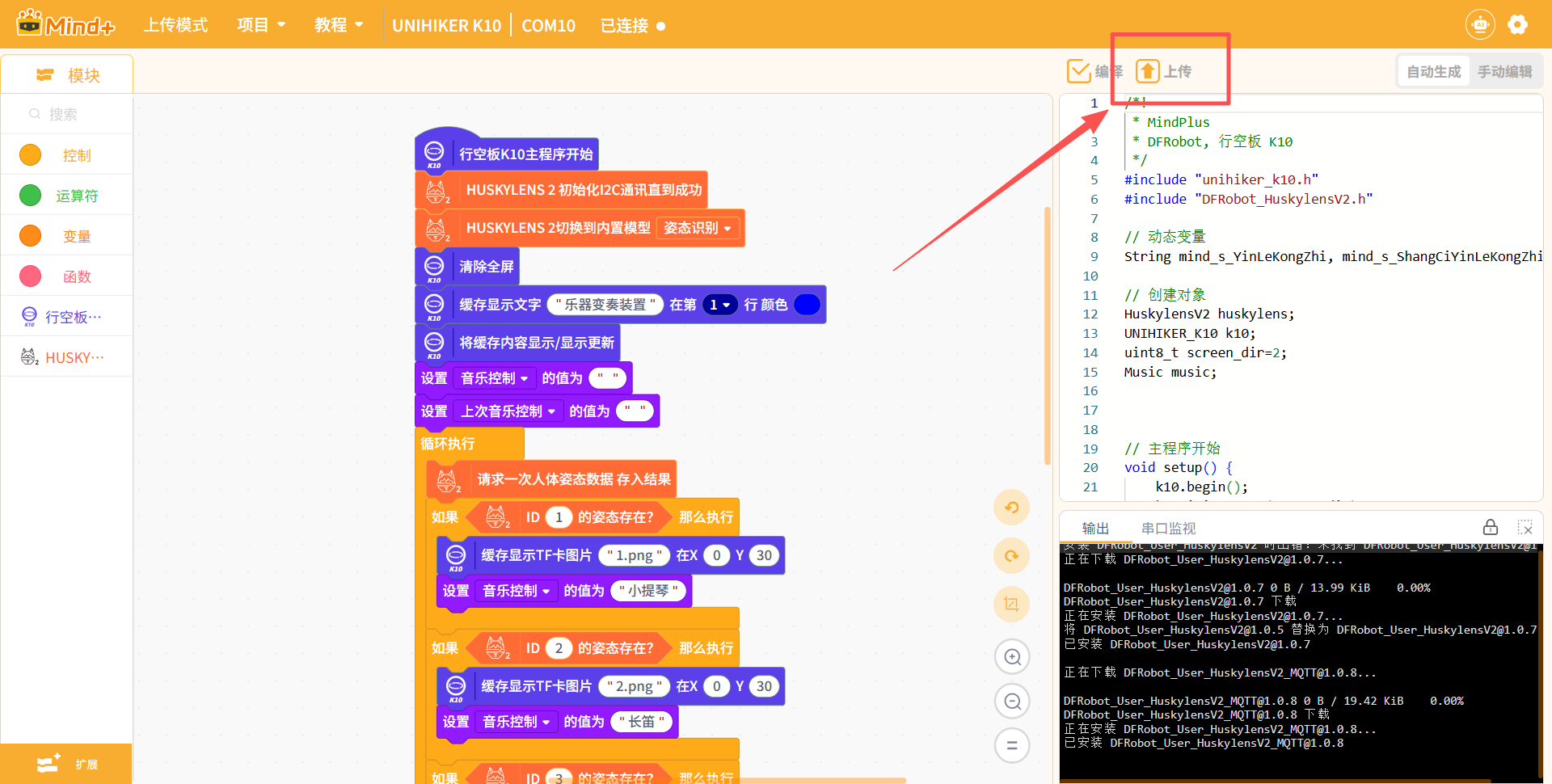Select the 运算符 block category
Image resolution: width=1552 pixels, height=784 pixels.
76,196
